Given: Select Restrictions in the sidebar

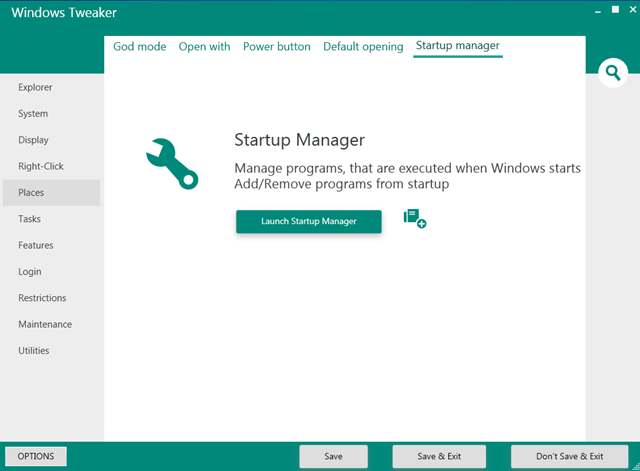Looking at the screenshot, I should tap(51, 298).
